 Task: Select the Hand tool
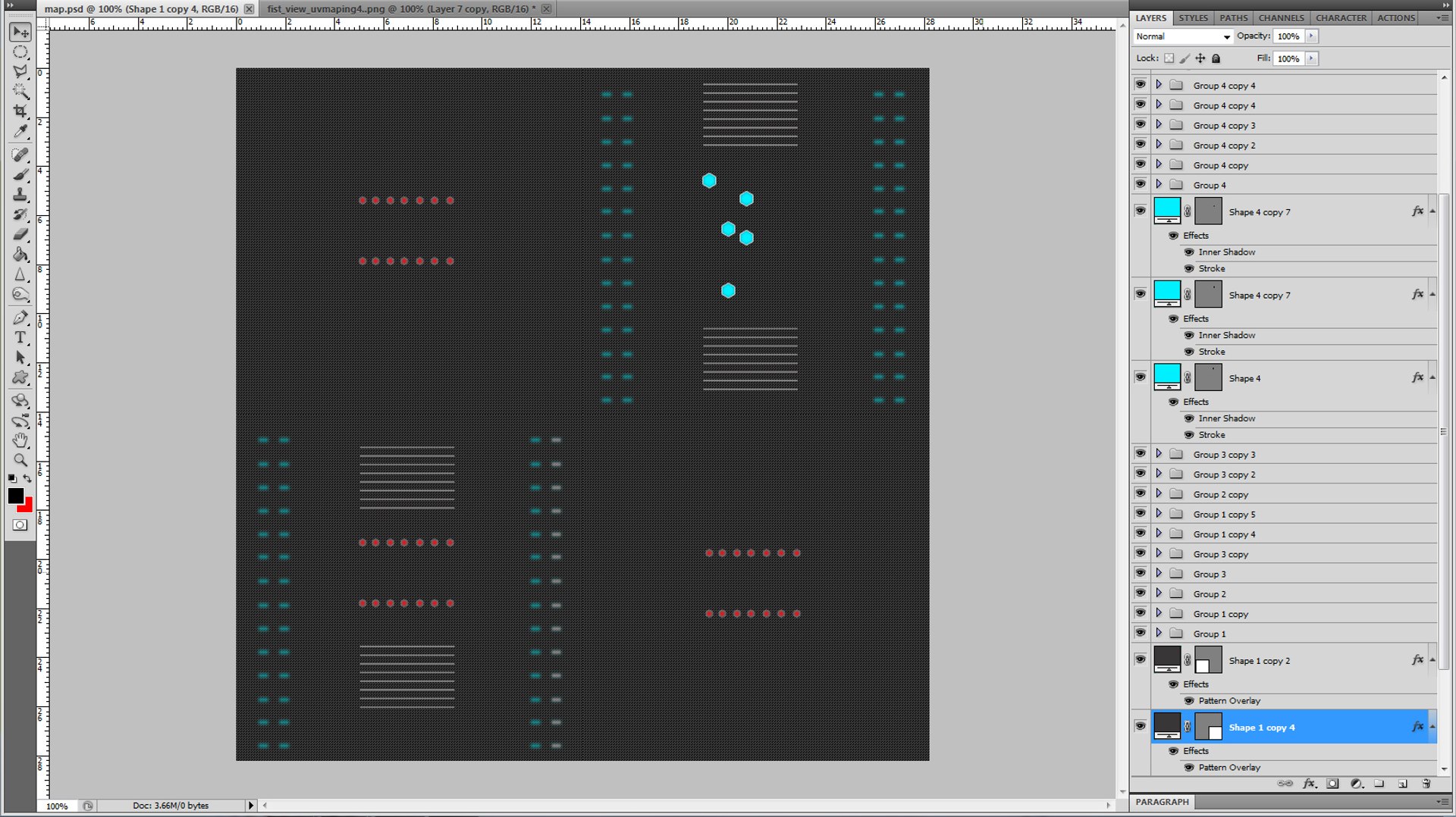pos(20,440)
